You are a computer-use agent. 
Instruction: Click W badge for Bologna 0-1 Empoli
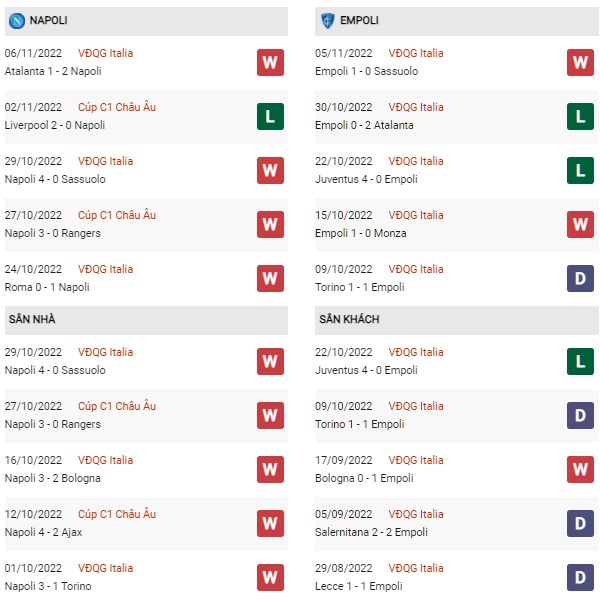coord(580,470)
